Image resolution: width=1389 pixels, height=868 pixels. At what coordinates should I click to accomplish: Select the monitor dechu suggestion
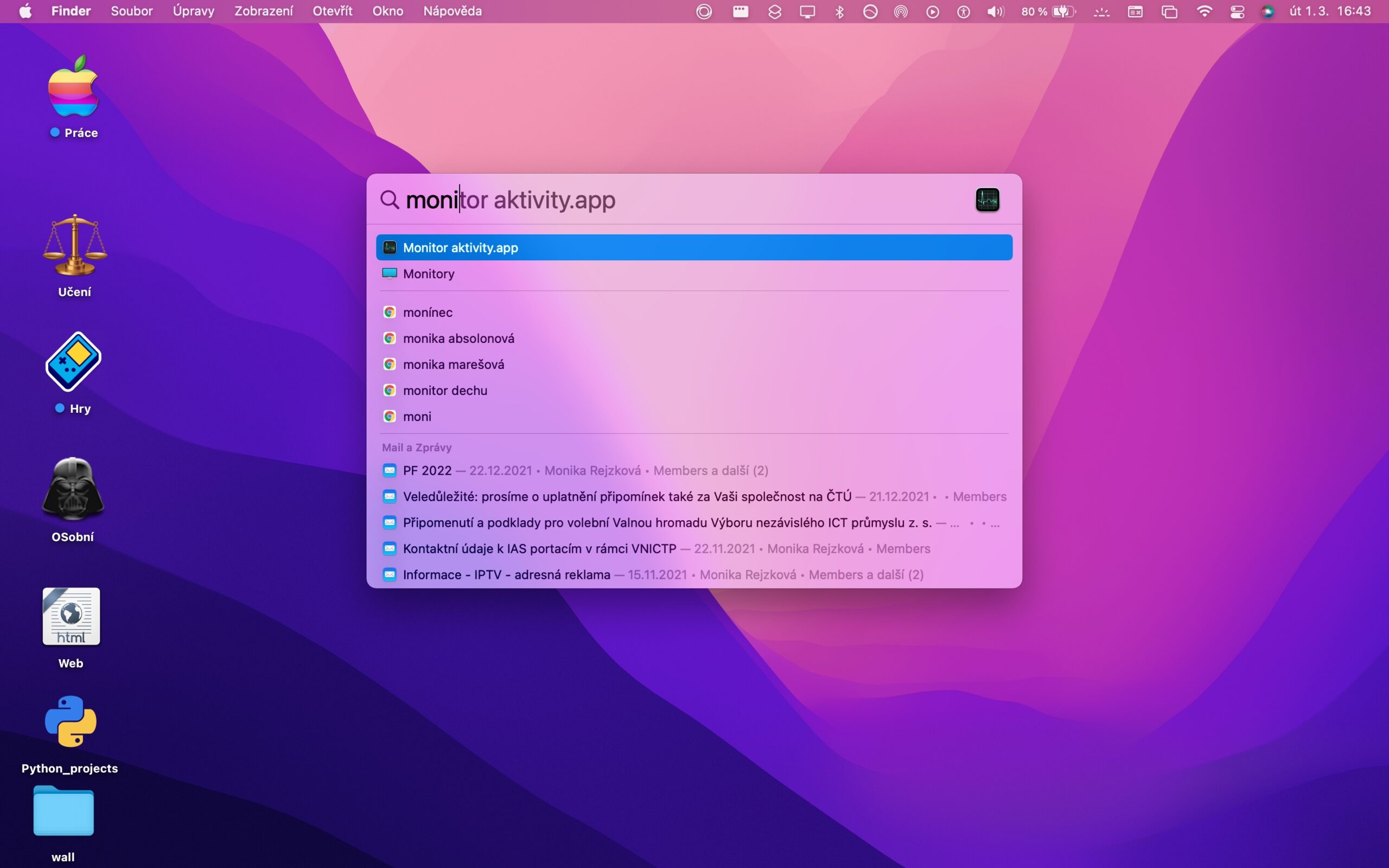click(445, 390)
